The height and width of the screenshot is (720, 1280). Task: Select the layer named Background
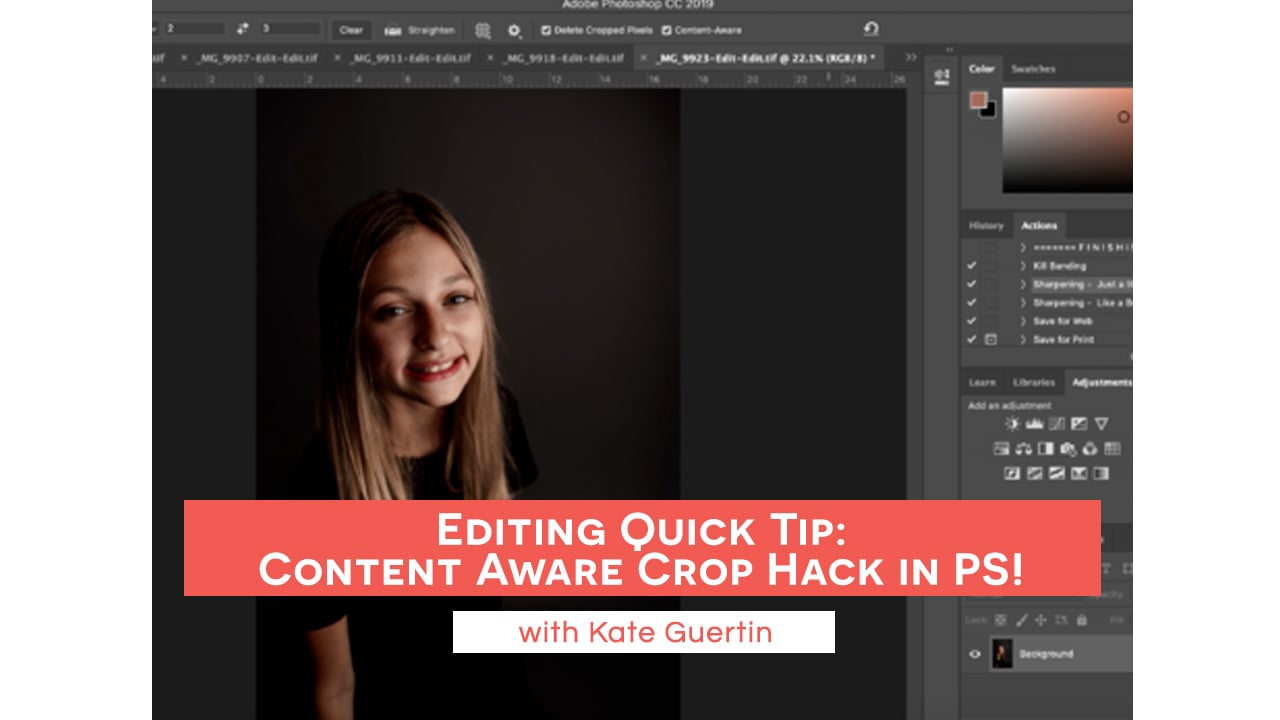pyautogui.click(x=1046, y=654)
